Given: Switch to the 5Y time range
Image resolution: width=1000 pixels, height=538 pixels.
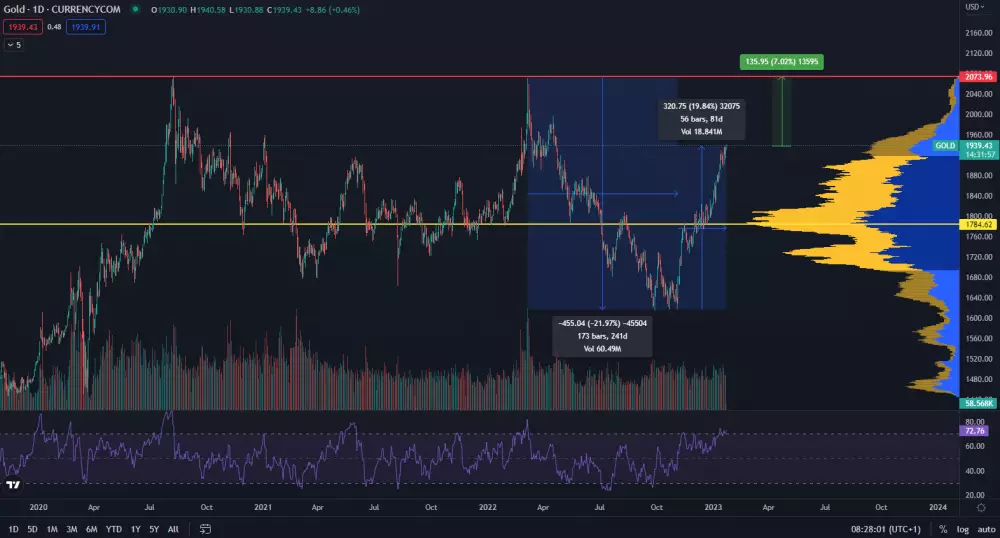Looking at the screenshot, I should [153, 528].
